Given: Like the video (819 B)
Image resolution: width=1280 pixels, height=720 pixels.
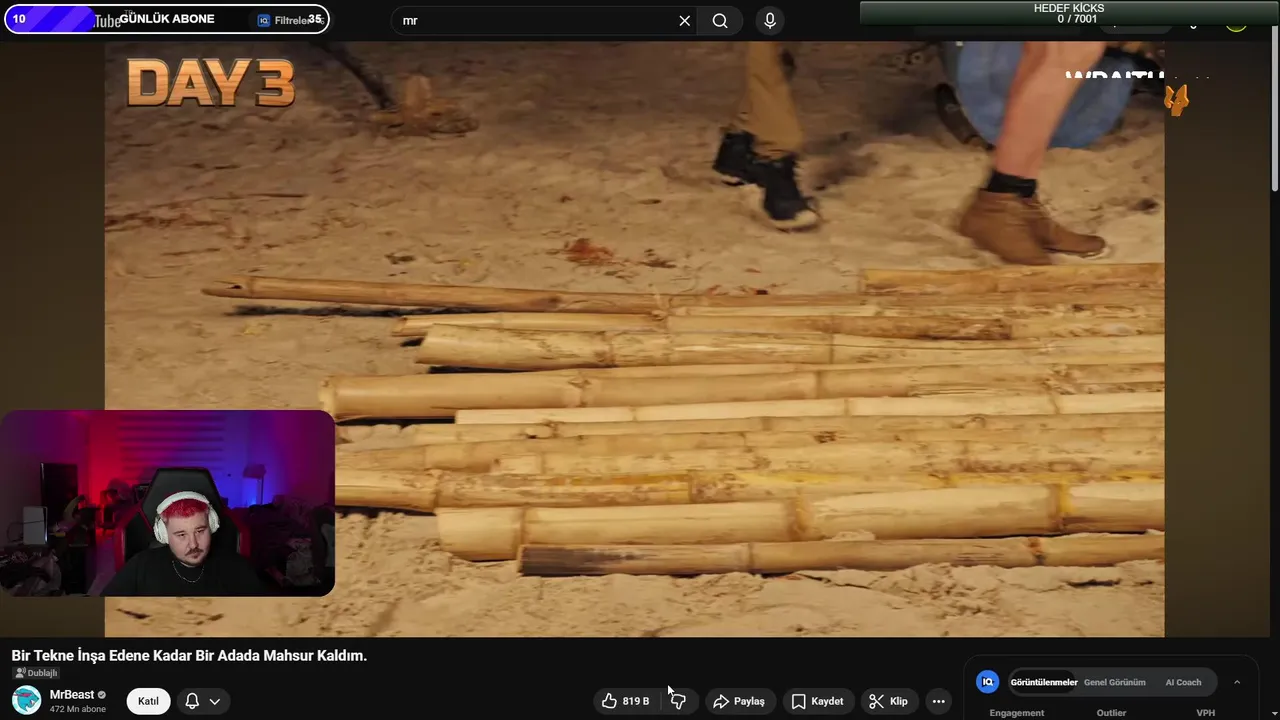Looking at the screenshot, I should [x=626, y=701].
